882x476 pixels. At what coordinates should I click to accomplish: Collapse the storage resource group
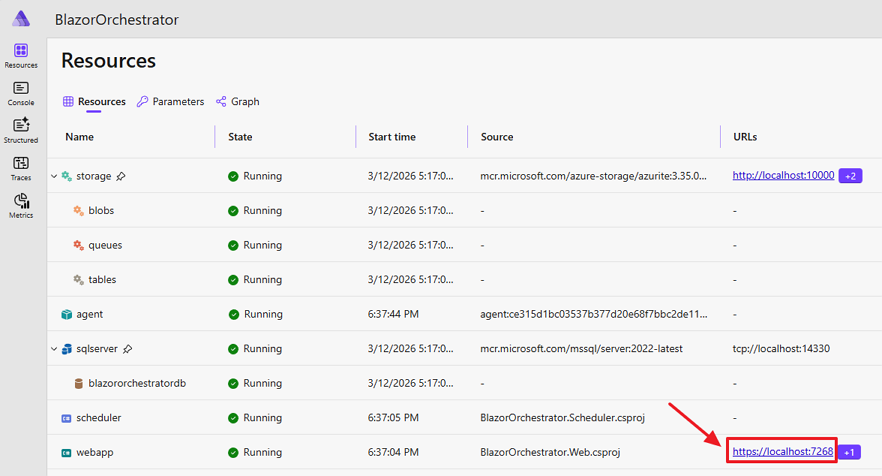(x=54, y=176)
